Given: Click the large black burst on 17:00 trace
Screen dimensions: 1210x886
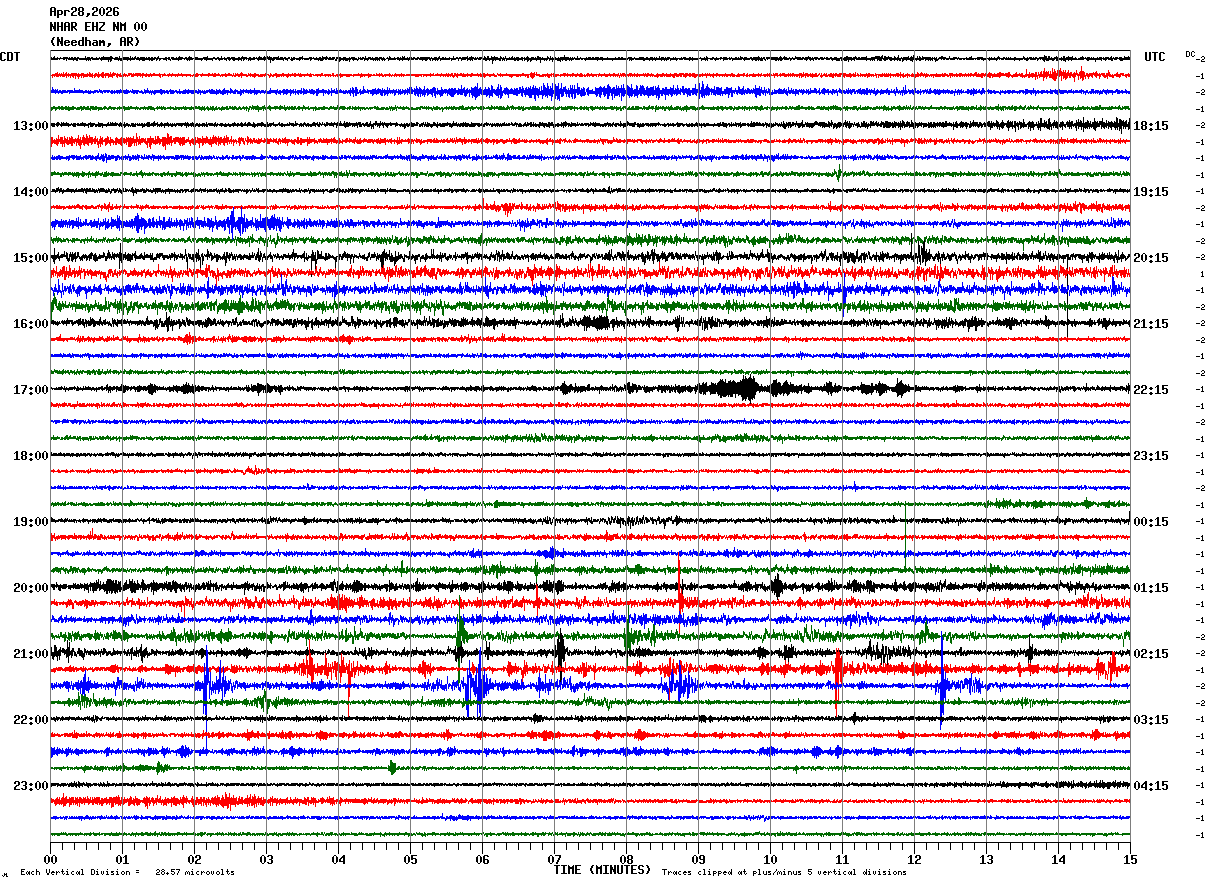Looking at the screenshot, I should pos(740,389).
